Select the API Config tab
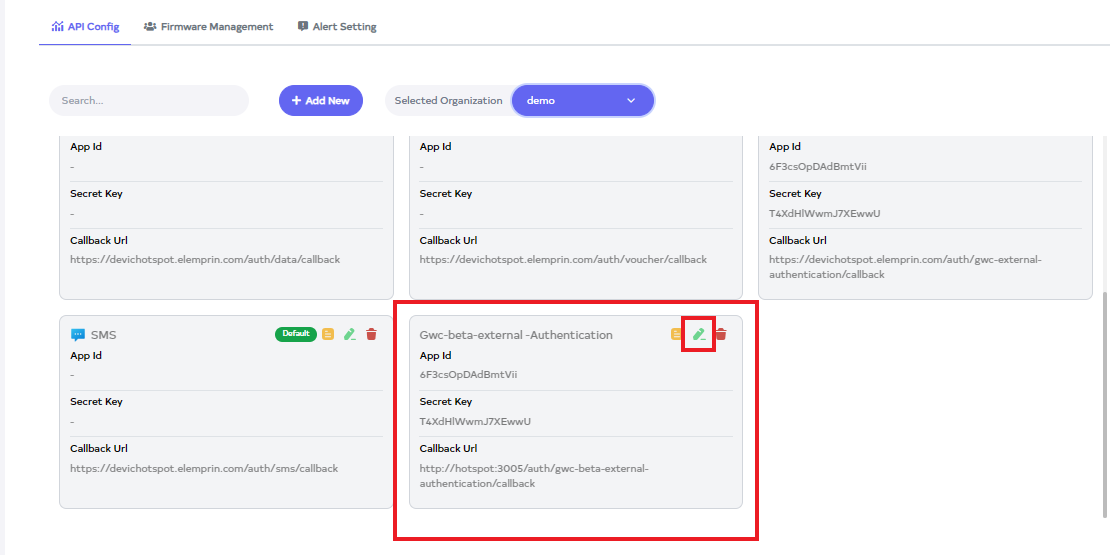Image resolution: width=1110 pixels, height=555 pixels. click(x=85, y=27)
